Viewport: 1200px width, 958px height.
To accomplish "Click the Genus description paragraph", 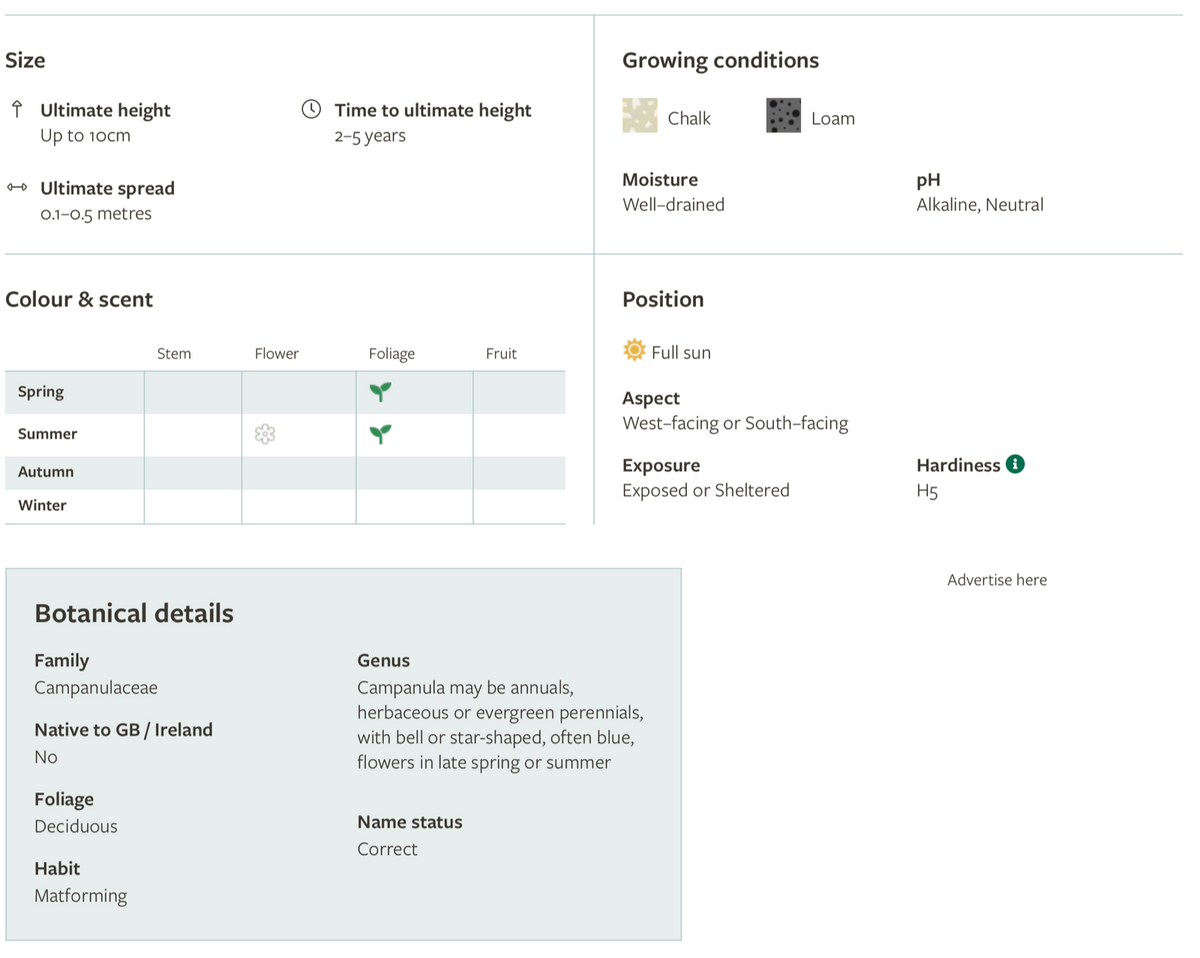I will 500,725.
